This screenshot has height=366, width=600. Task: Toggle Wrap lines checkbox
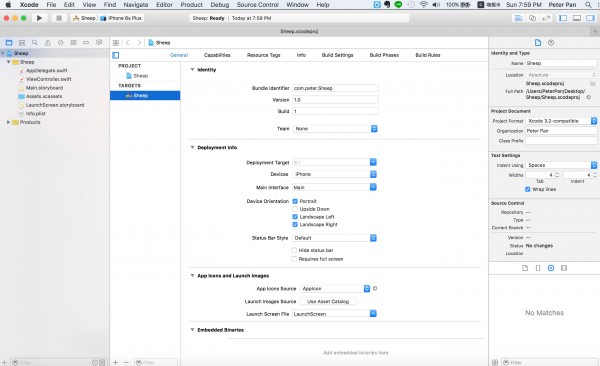tap(528, 189)
